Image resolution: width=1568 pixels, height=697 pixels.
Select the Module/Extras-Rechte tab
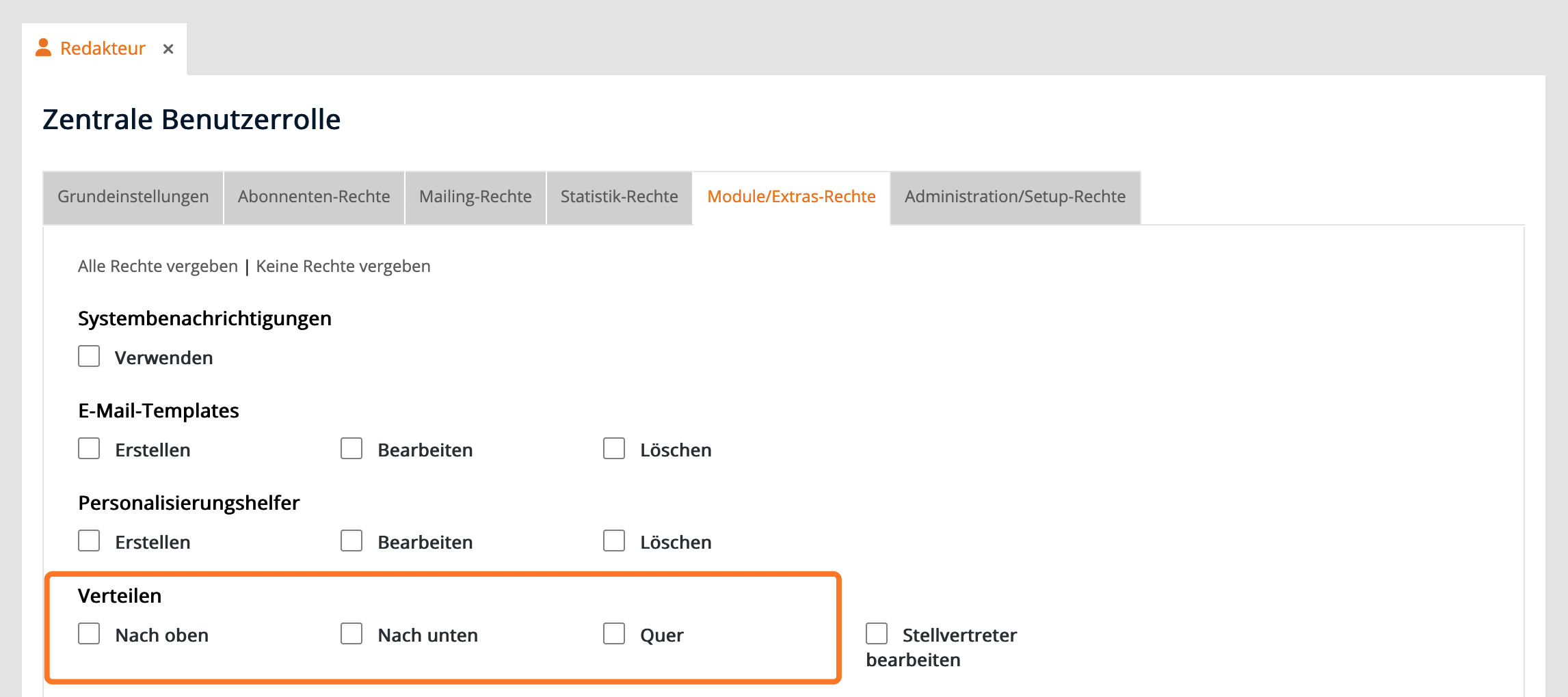(x=791, y=197)
